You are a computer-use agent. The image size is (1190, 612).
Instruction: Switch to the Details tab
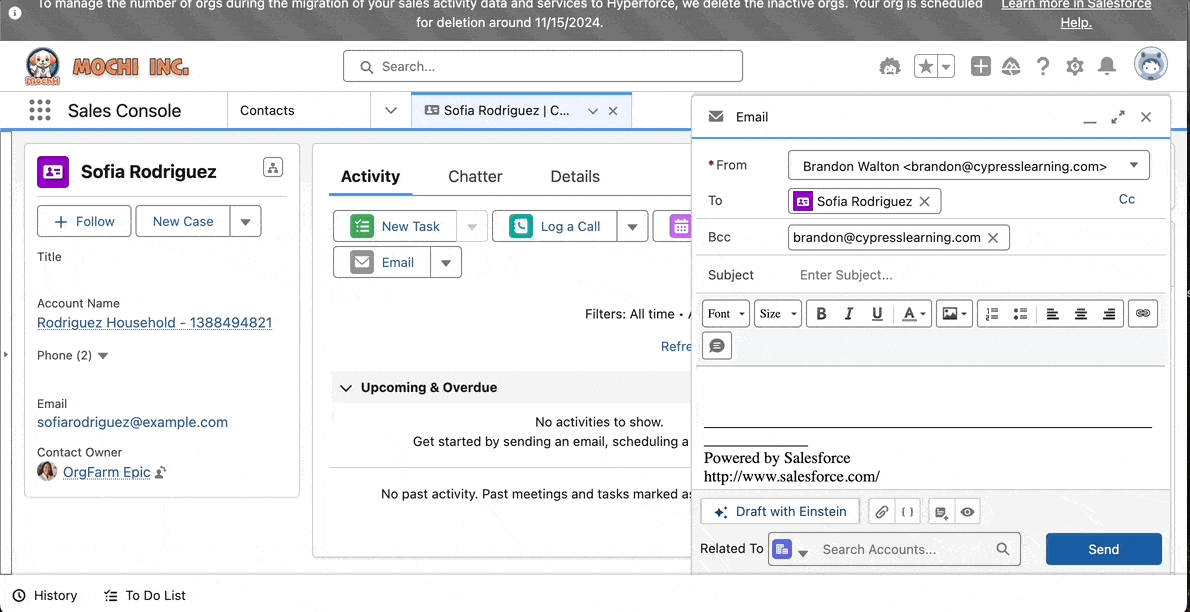tap(575, 176)
